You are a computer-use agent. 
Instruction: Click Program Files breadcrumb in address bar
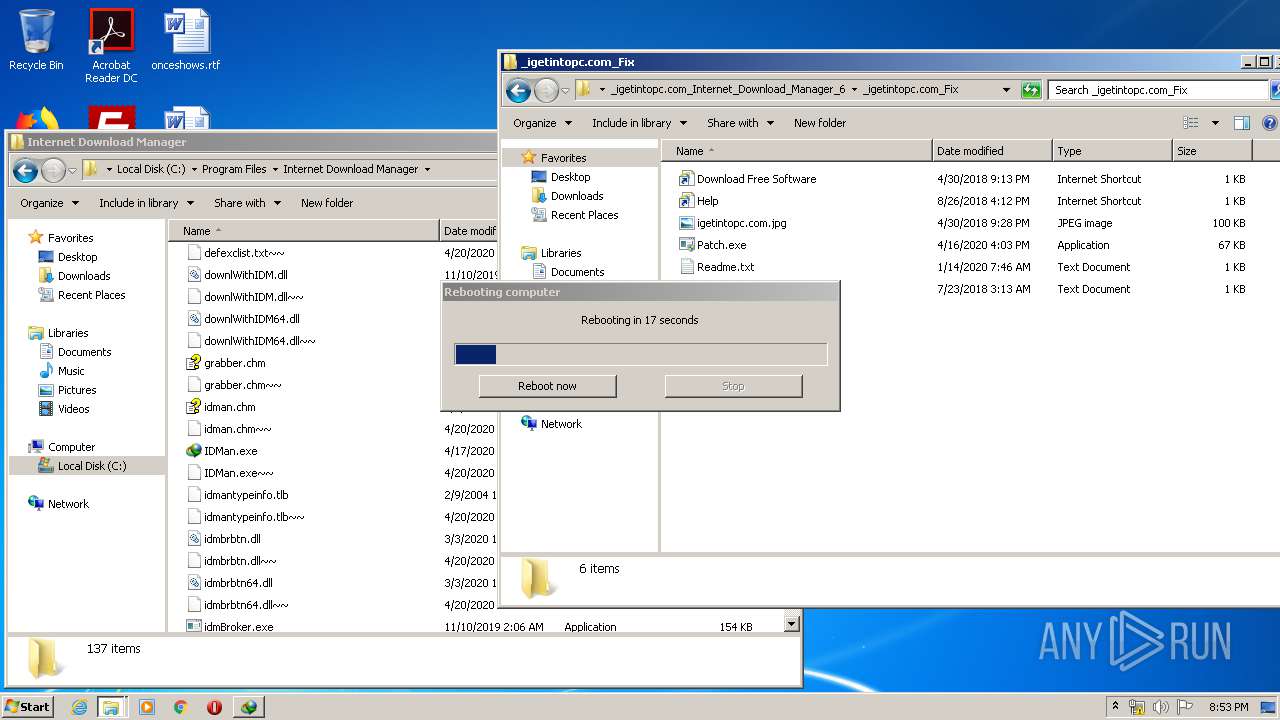click(x=234, y=169)
